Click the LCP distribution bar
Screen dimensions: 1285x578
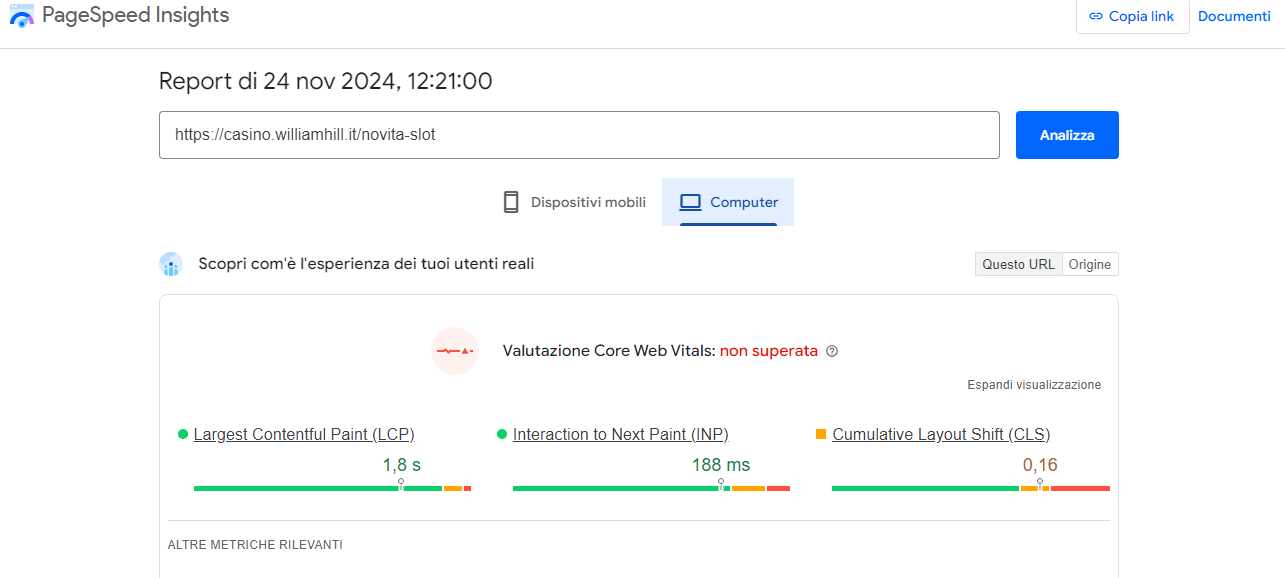click(332, 488)
